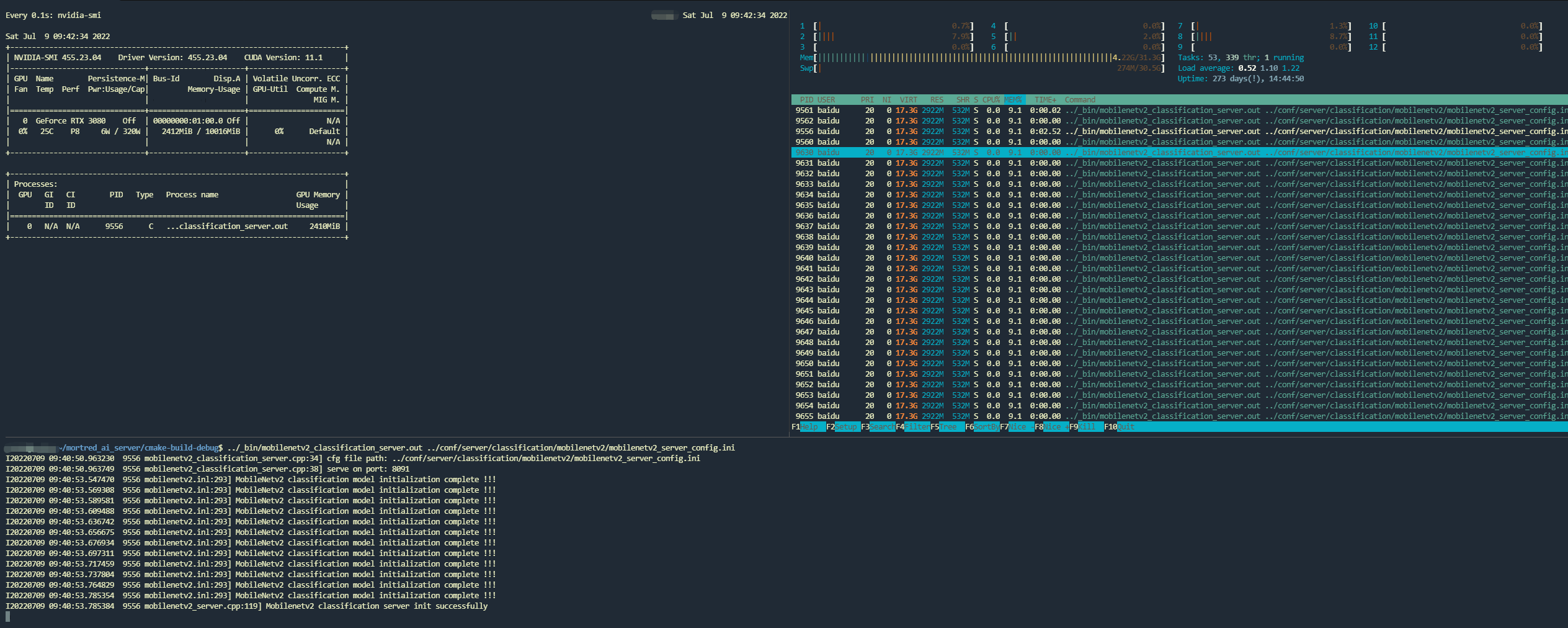Select htop row PID 9556 with time 0:02.52
Image resolution: width=1568 pixels, height=628 pixels.
click(x=1180, y=132)
